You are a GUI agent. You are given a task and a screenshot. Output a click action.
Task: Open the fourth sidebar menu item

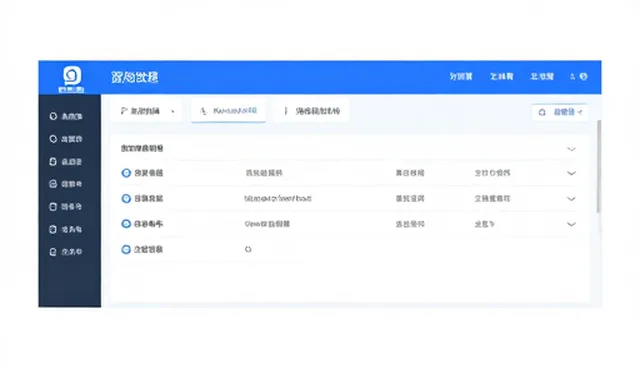[66, 184]
